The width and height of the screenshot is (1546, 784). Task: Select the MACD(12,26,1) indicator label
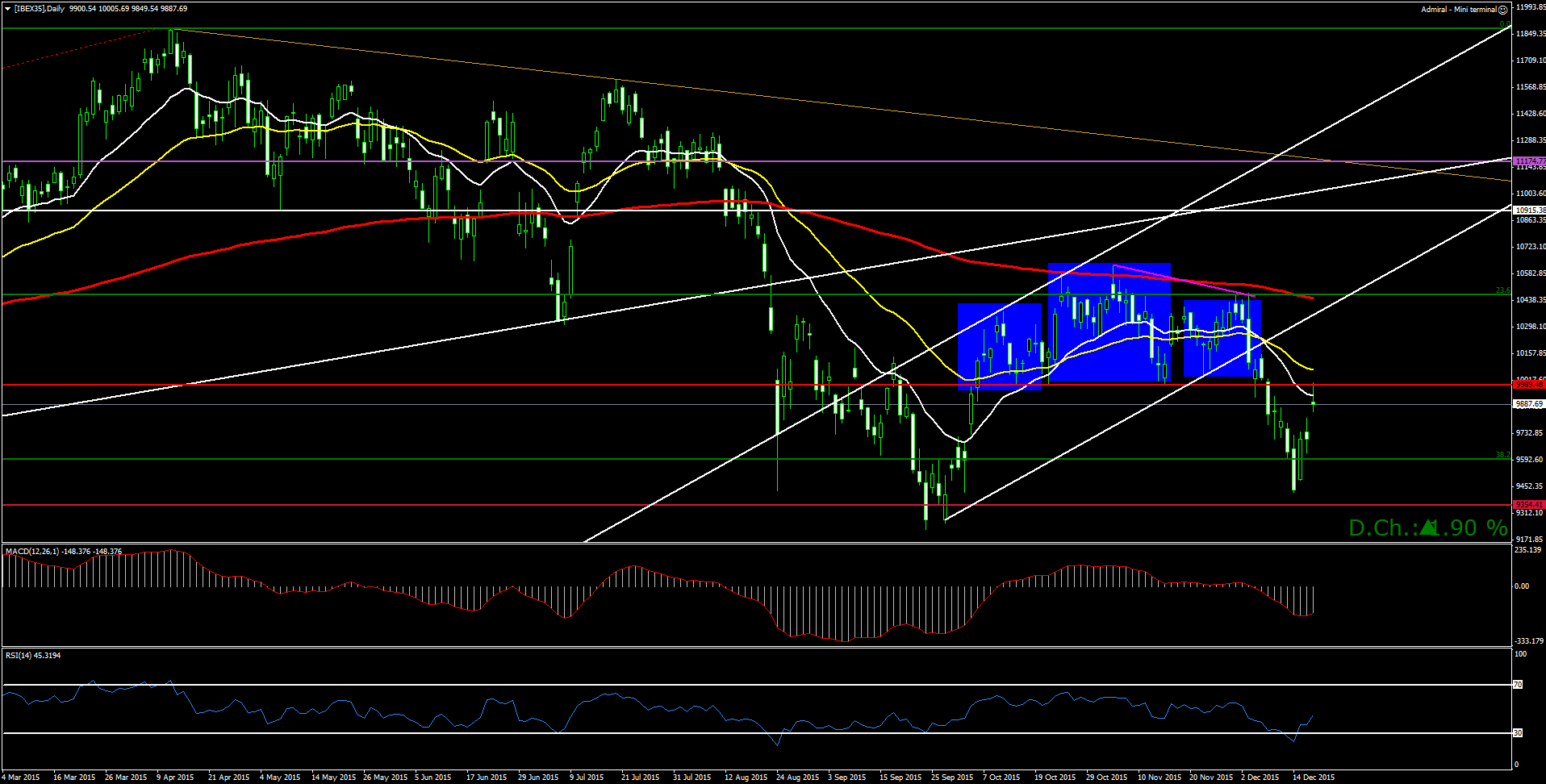32,552
